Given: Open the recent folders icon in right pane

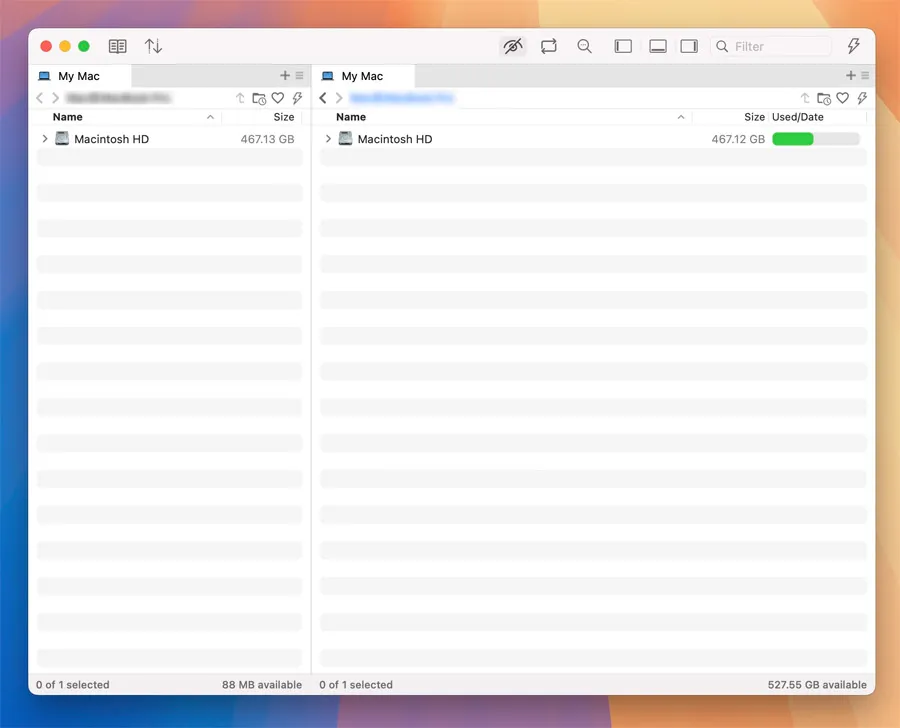Looking at the screenshot, I should pyautogui.click(x=823, y=98).
